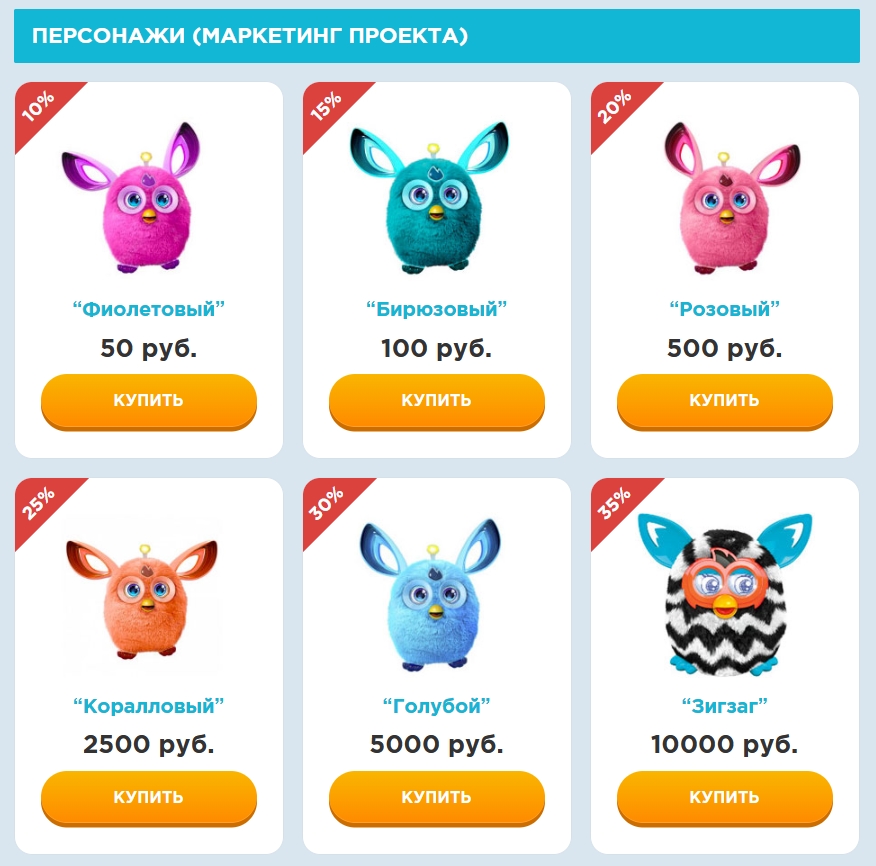This screenshot has height=866, width=876.
Task: Click Купить under Бирюзовый character
Action: 437,401
